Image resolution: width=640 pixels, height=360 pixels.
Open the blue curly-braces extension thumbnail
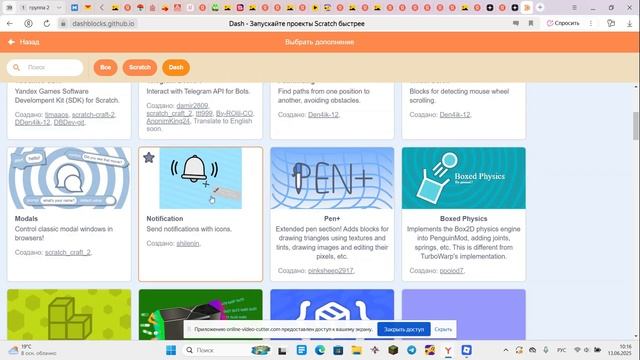(332, 314)
